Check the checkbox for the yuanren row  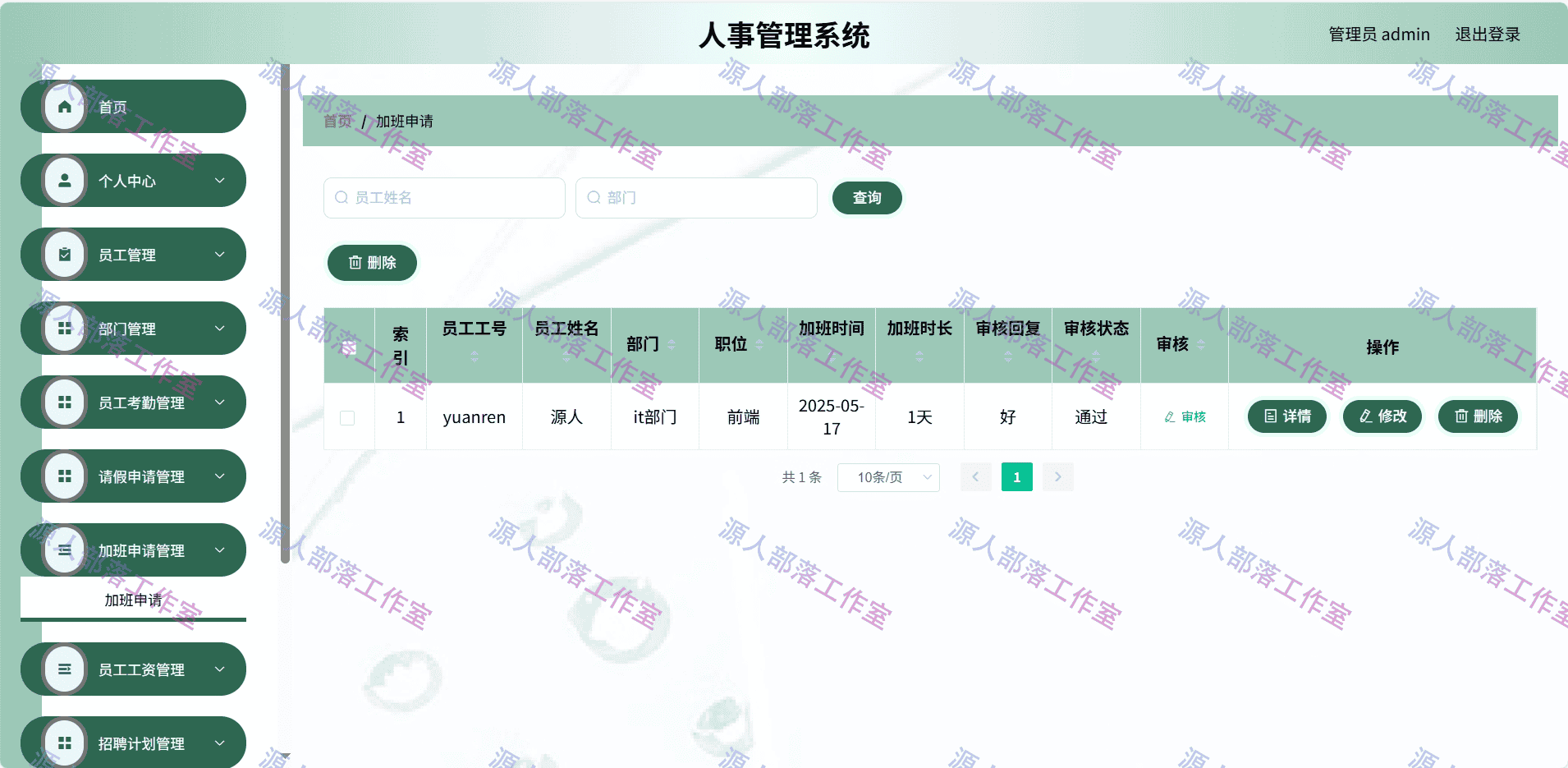(x=347, y=418)
